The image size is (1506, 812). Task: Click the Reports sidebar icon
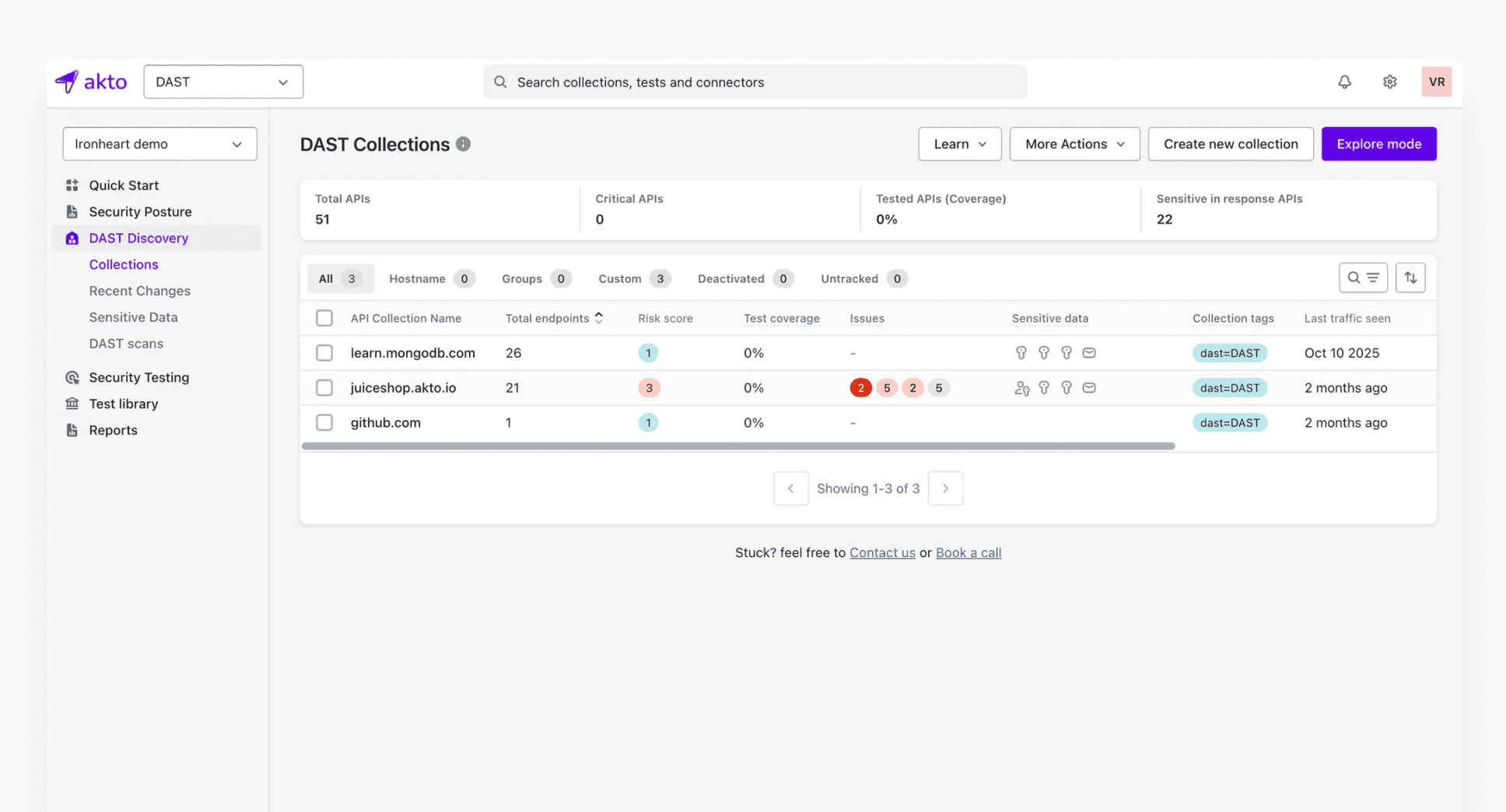(x=72, y=430)
